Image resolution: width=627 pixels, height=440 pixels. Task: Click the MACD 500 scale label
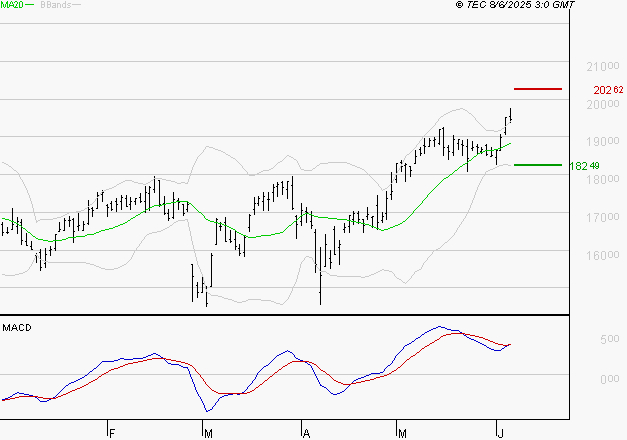pyautogui.click(x=610, y=339)
